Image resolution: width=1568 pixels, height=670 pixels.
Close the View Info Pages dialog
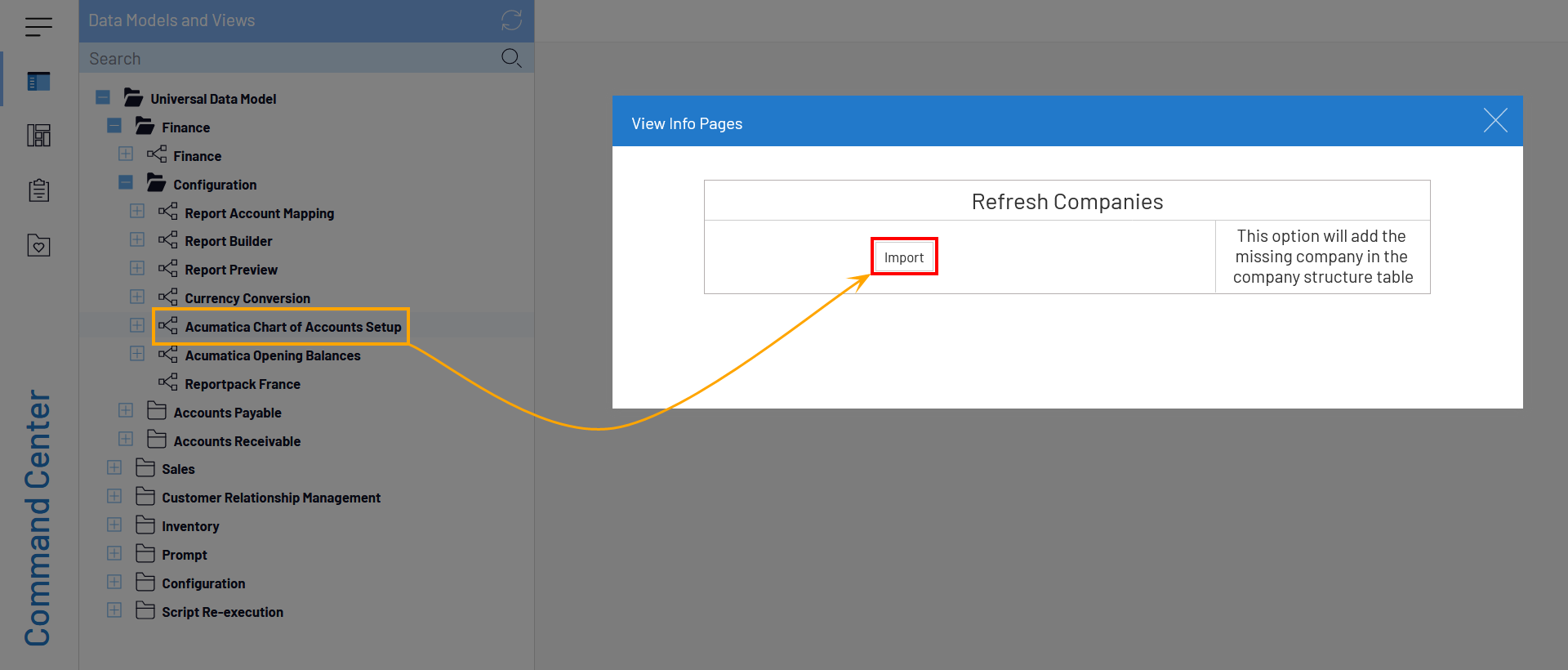1494,121
